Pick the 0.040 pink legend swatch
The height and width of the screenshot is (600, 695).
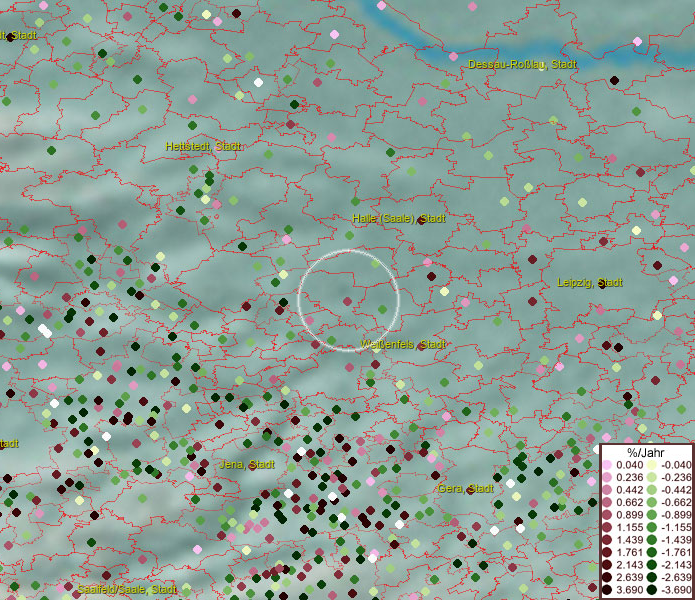click(607, 465)
